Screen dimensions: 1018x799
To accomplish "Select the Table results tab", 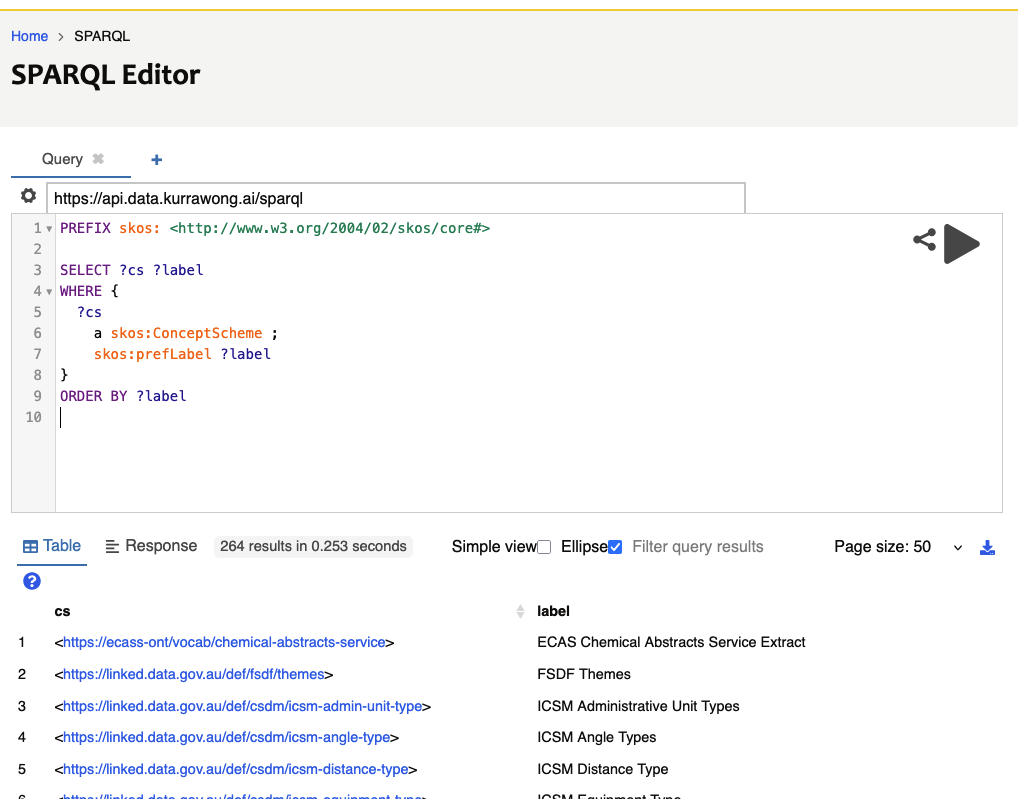I will pyautogui.click(x=52, y=546).
